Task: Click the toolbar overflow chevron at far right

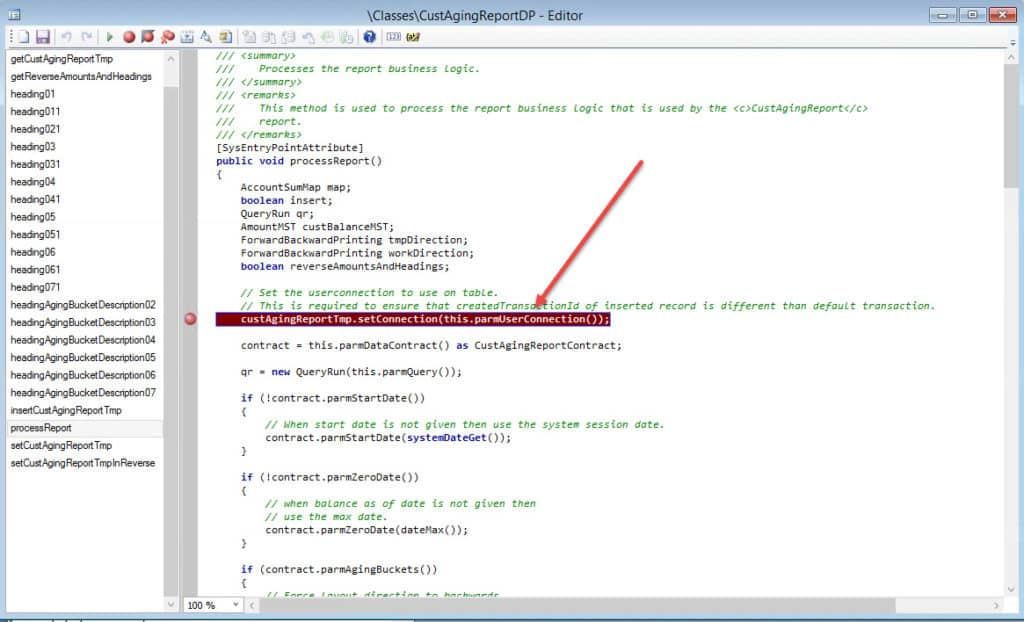Action: coord(1013,42)
